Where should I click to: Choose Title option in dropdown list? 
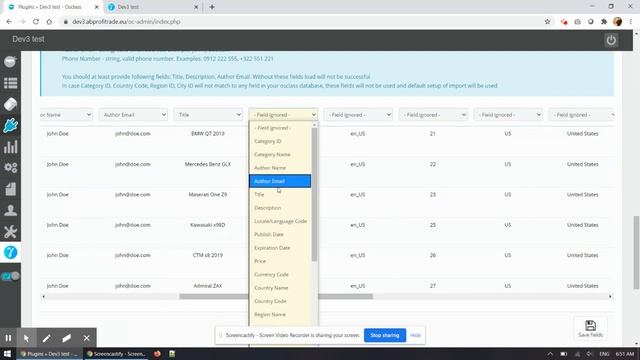click(x=280, y=194)
